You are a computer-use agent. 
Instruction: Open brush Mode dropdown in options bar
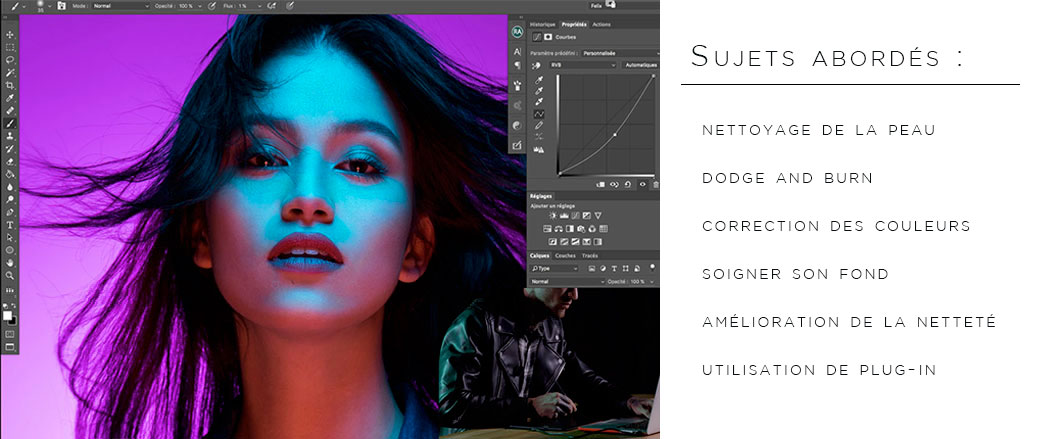click(121, 6)
